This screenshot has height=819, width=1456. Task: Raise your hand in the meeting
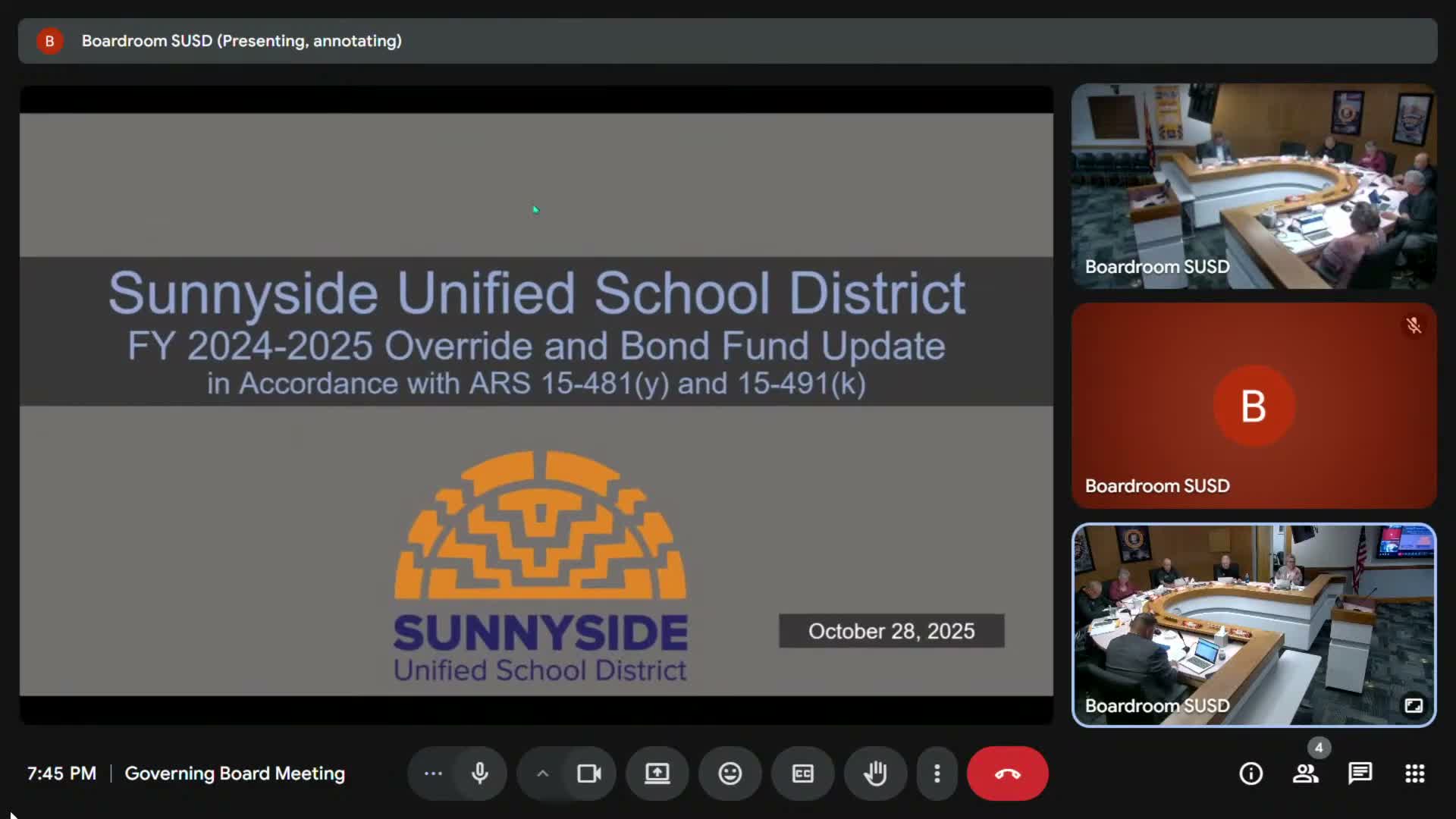[x=875, y=773]
